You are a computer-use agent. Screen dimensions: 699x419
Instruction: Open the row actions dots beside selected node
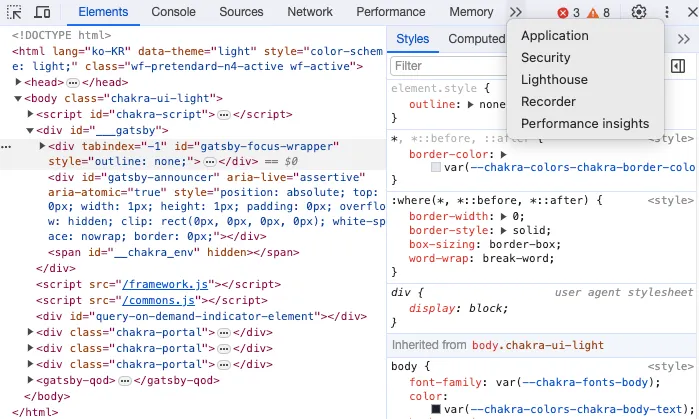(x=6, y=147)
